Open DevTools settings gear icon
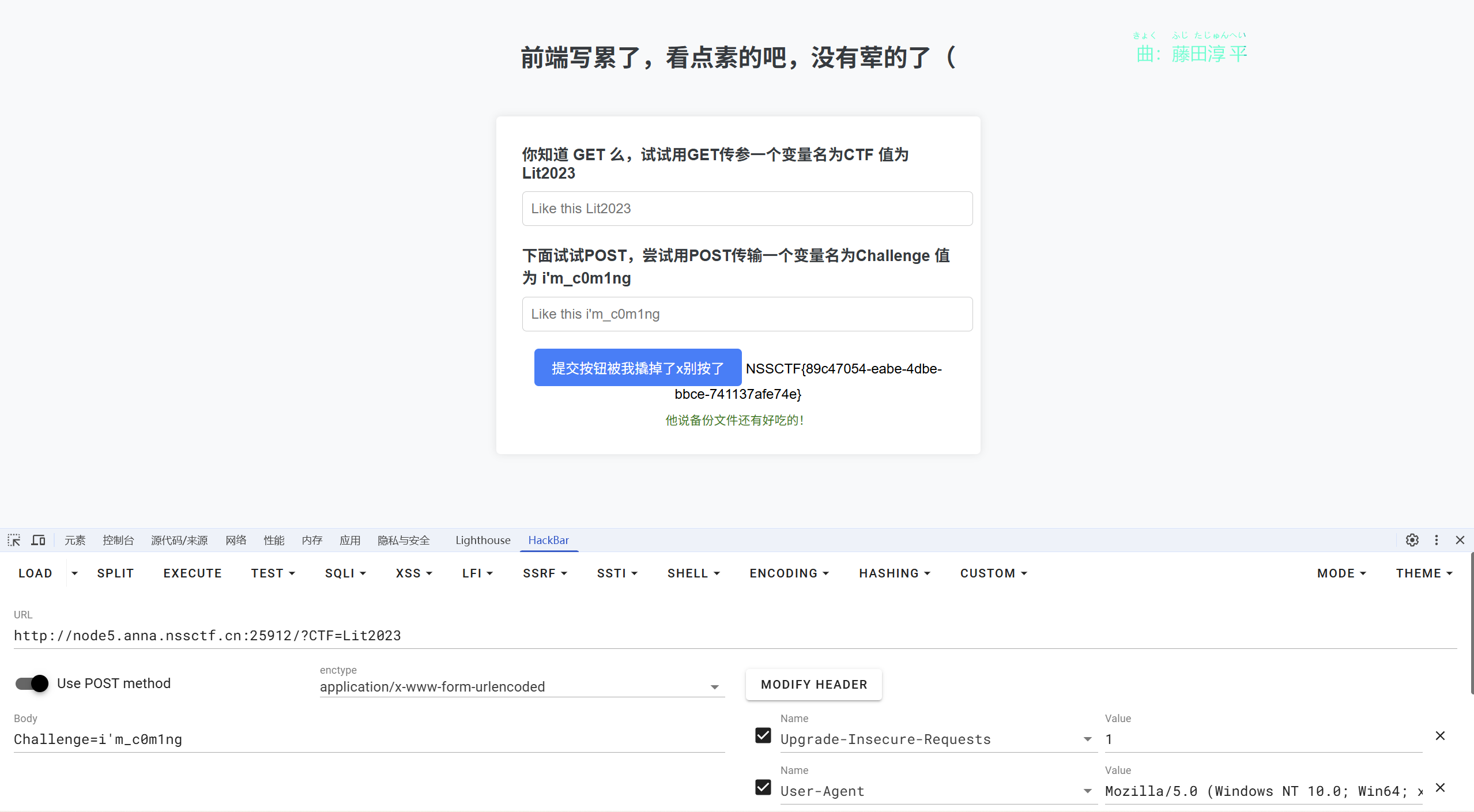Image resolution: width=1474 pixels, height=812 pixels. (x=1412, y=540)
